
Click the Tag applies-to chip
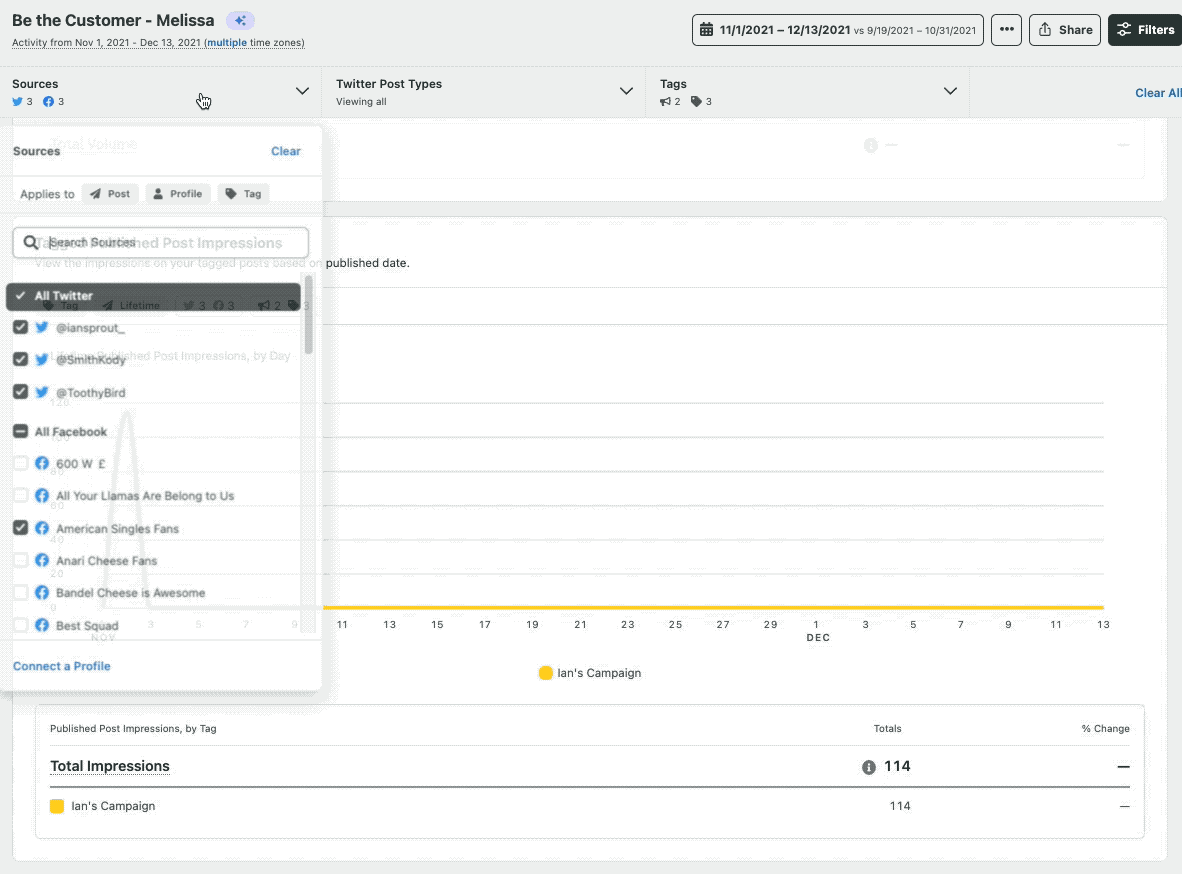click(243, 194)
